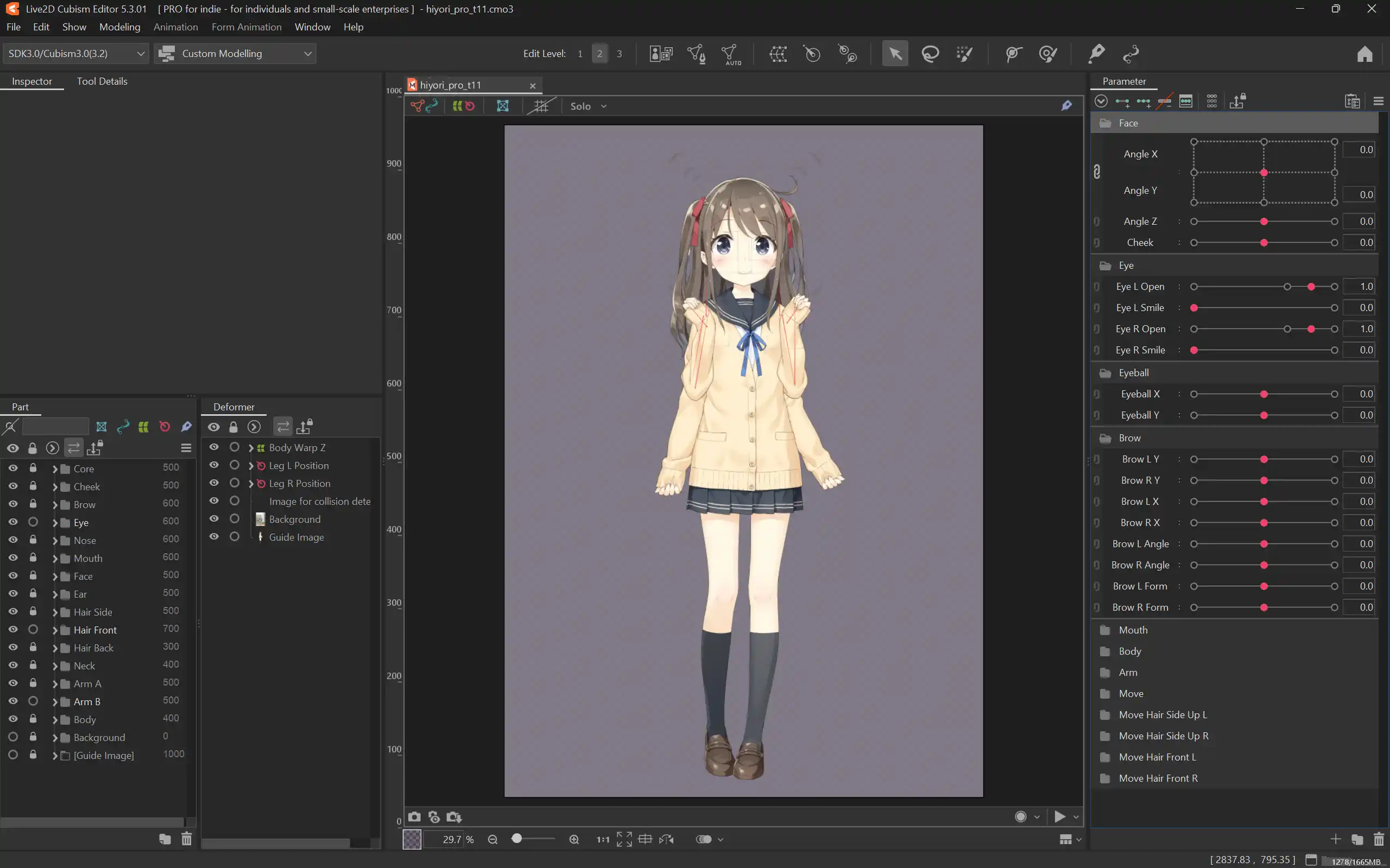Play the motion preview
The image size is (1390, 868).
[x=1060, y=816]
